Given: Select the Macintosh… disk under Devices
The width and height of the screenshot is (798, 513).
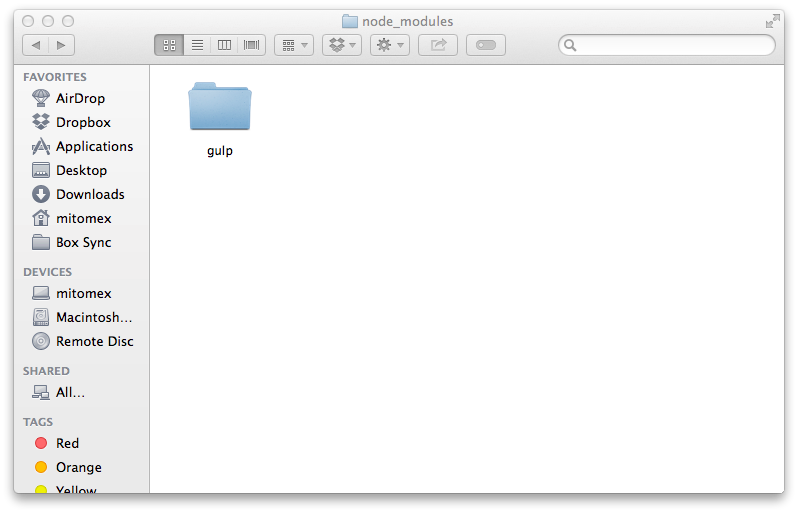Looking at the screenshot, I should point(81,317).
